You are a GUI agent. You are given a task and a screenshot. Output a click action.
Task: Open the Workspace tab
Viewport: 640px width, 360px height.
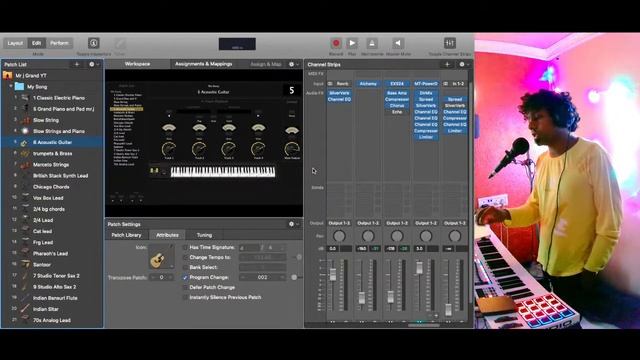click(138, 64)
